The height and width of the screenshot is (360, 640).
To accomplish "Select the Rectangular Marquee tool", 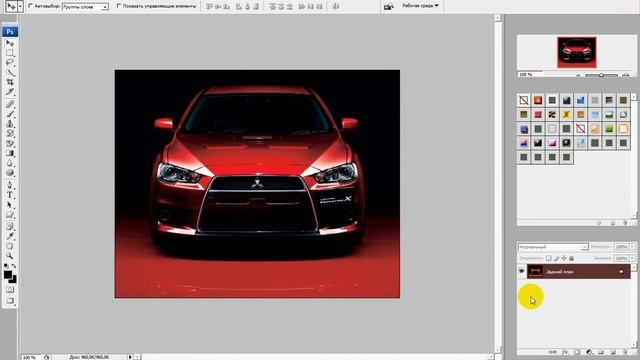I will [x=10, y=53].
